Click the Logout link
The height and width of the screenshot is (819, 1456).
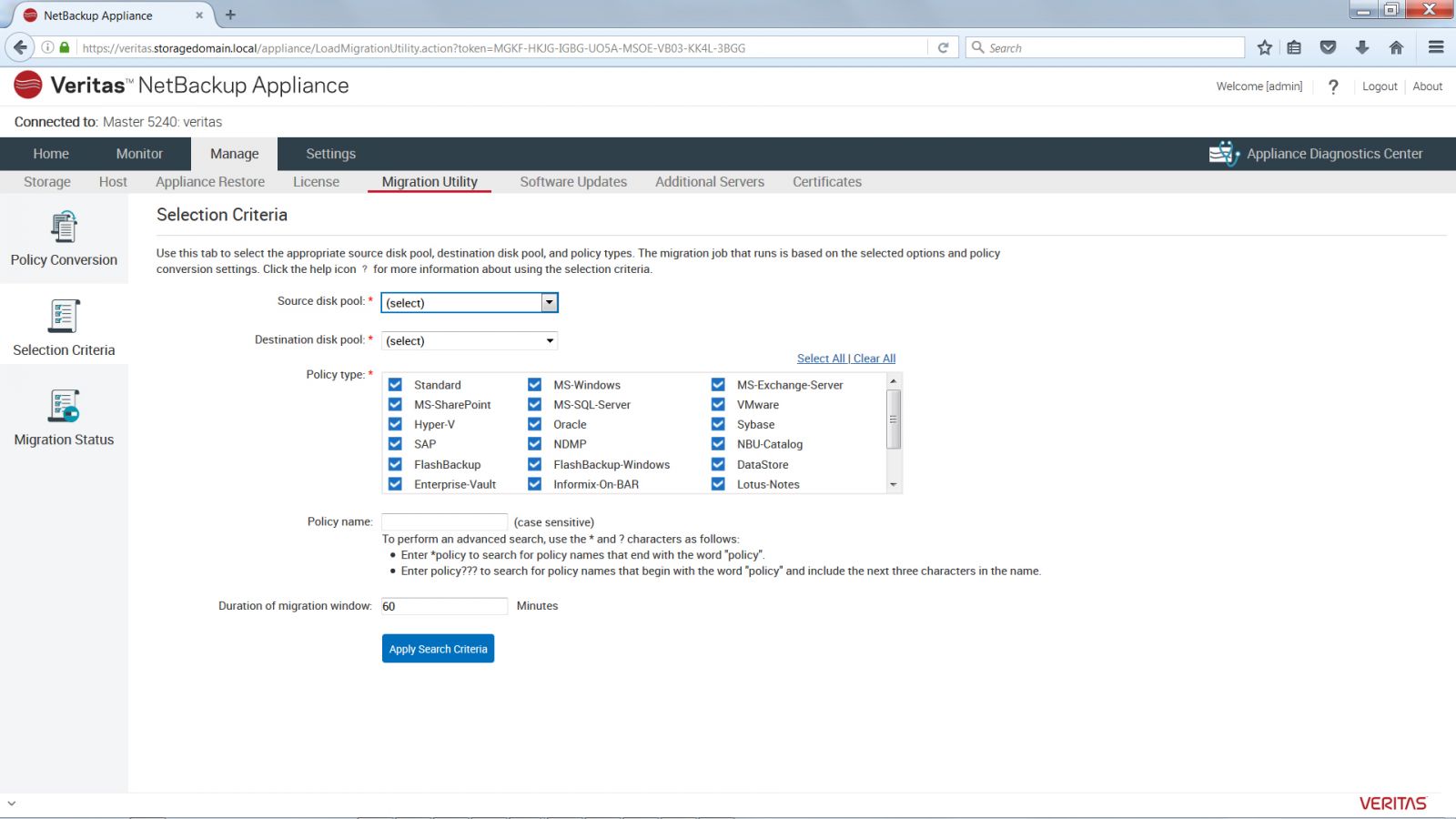click(x=1380, y=86)
